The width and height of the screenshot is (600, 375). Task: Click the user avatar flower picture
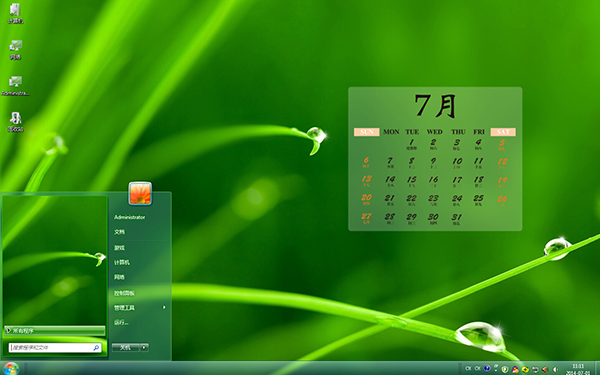(140, 194)
